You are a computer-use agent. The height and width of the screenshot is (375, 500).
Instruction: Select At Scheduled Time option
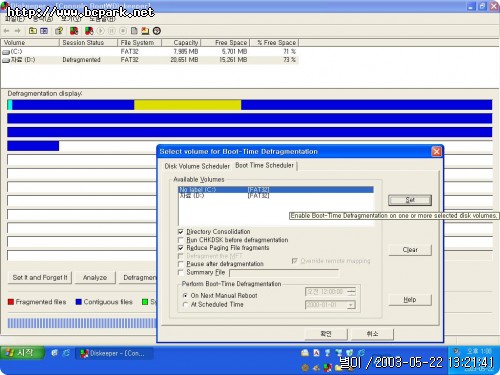[185, 305]
